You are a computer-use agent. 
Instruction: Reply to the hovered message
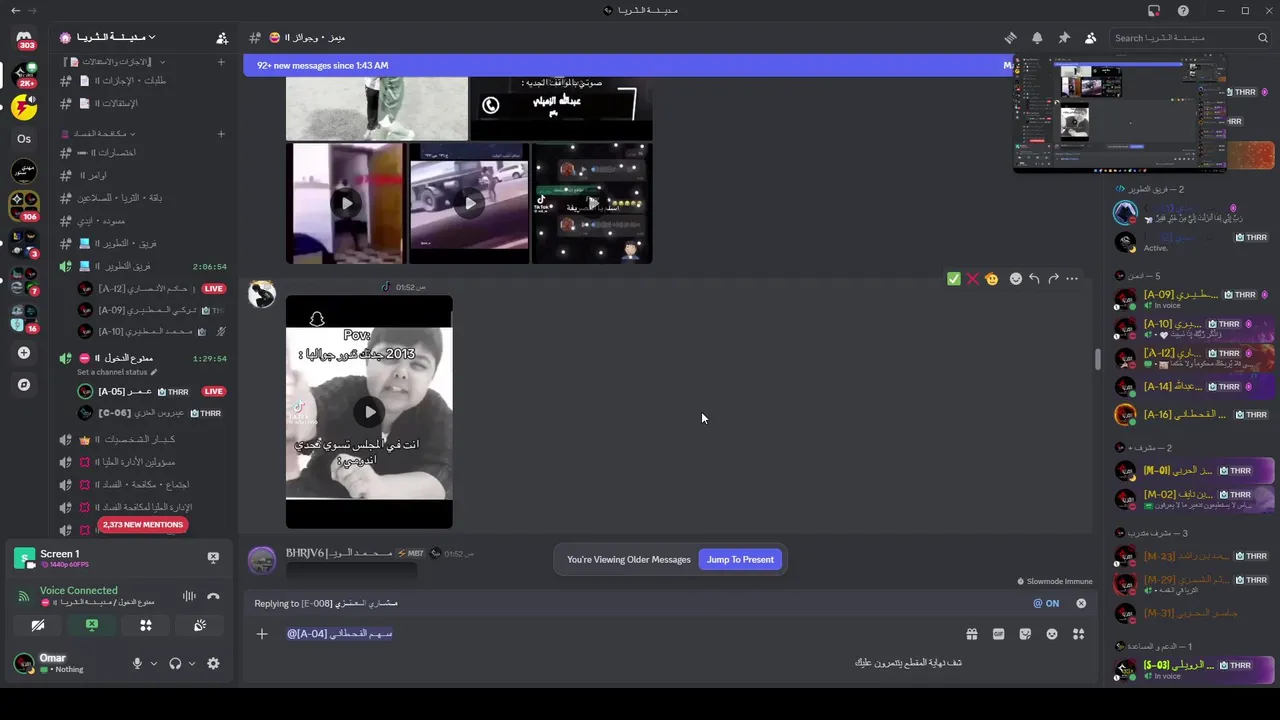pyautogui.click(x=1034, y=279)
